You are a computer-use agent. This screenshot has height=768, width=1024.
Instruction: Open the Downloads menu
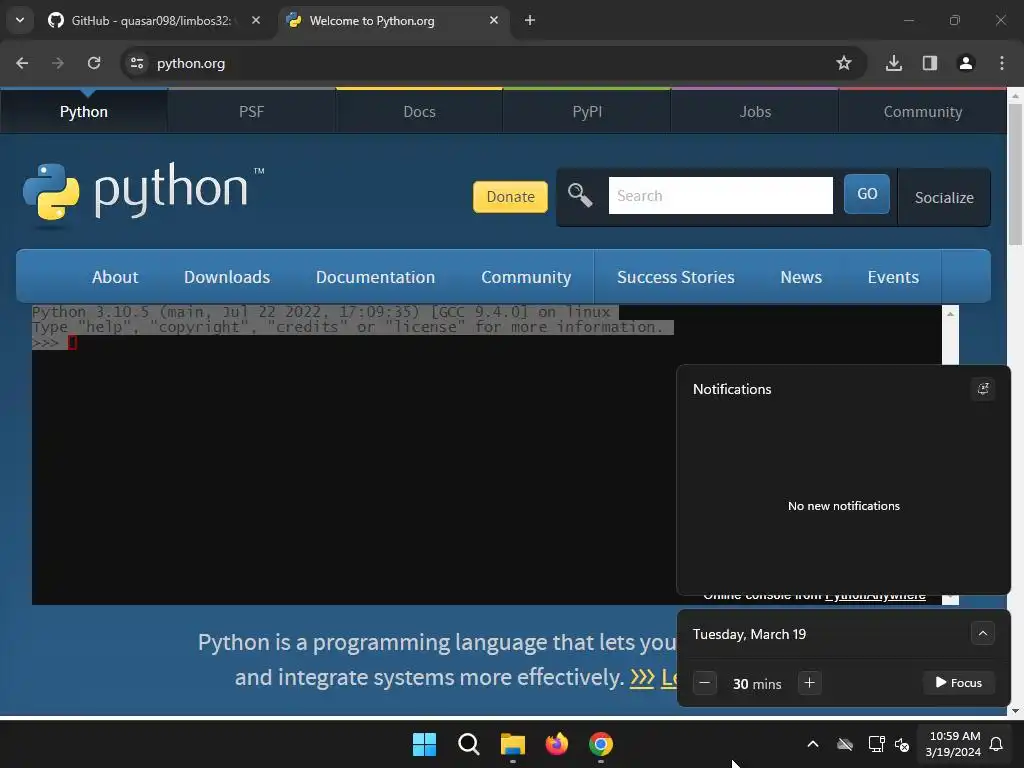pos(227,277)
